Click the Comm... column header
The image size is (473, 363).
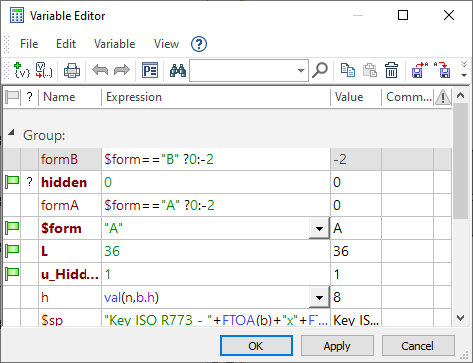coord(408,97)
